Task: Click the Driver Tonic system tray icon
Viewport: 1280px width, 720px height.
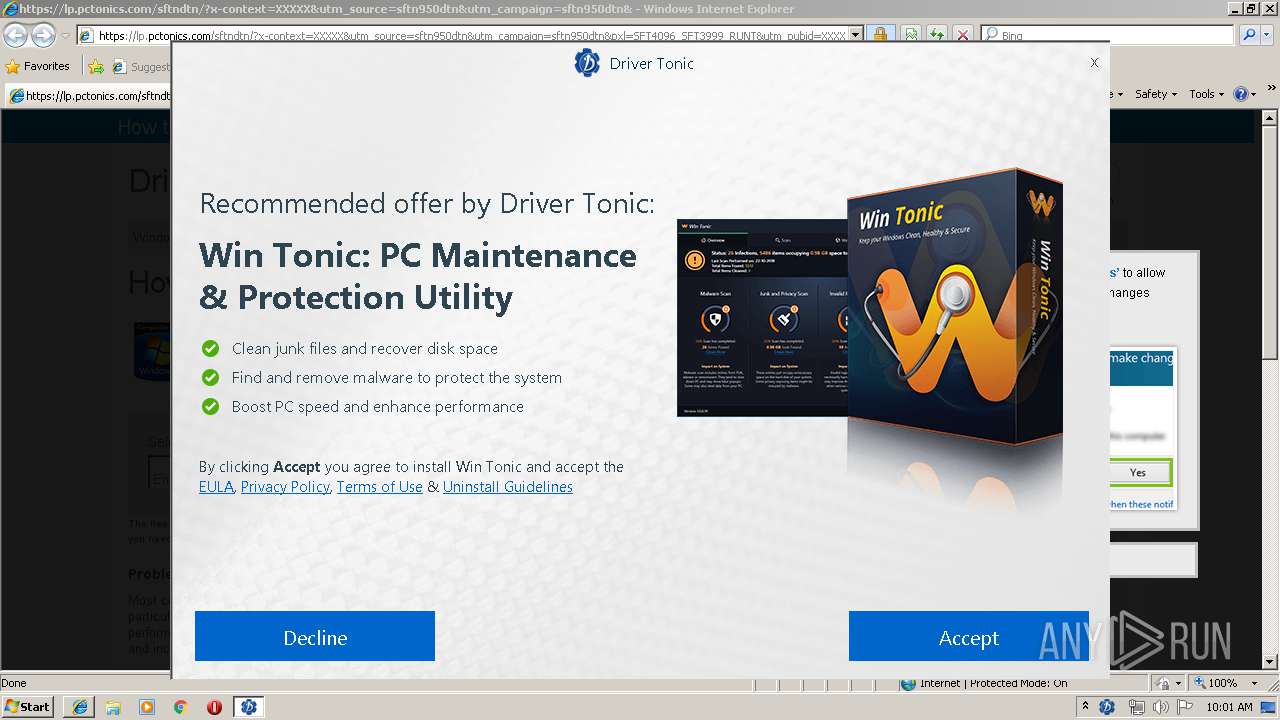Action: click(x=1107, y=707)
